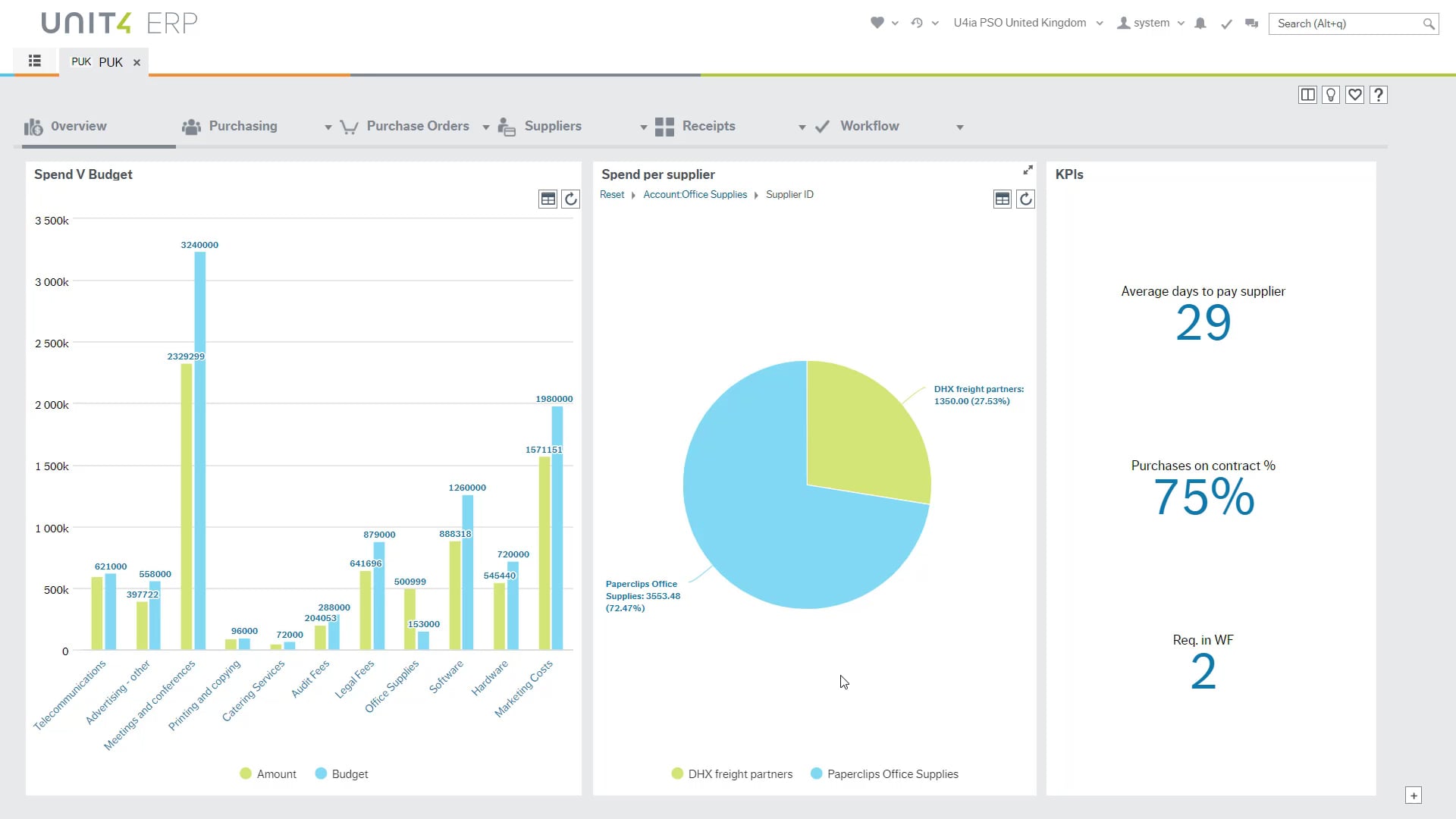Open messages via the chat bubbles icon
The width and height of the screenshot is (1456, 819).
(1251, 23)
